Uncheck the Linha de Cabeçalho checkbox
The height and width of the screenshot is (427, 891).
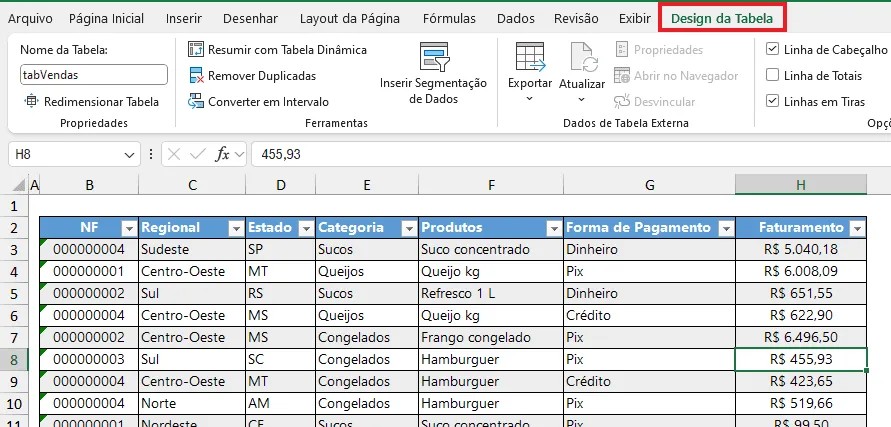click(x=772, y=49)
